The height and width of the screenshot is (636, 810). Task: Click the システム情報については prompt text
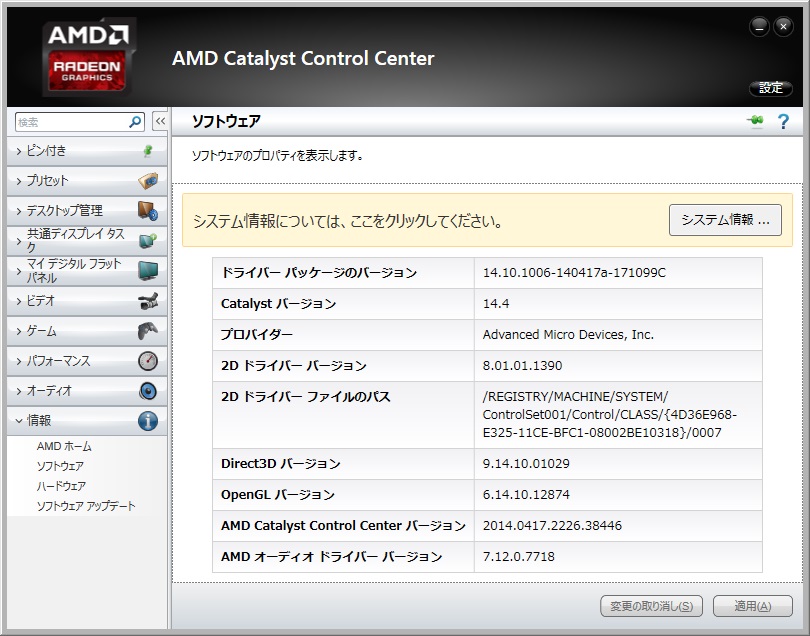pyautogui.click(x=348, y=221)
